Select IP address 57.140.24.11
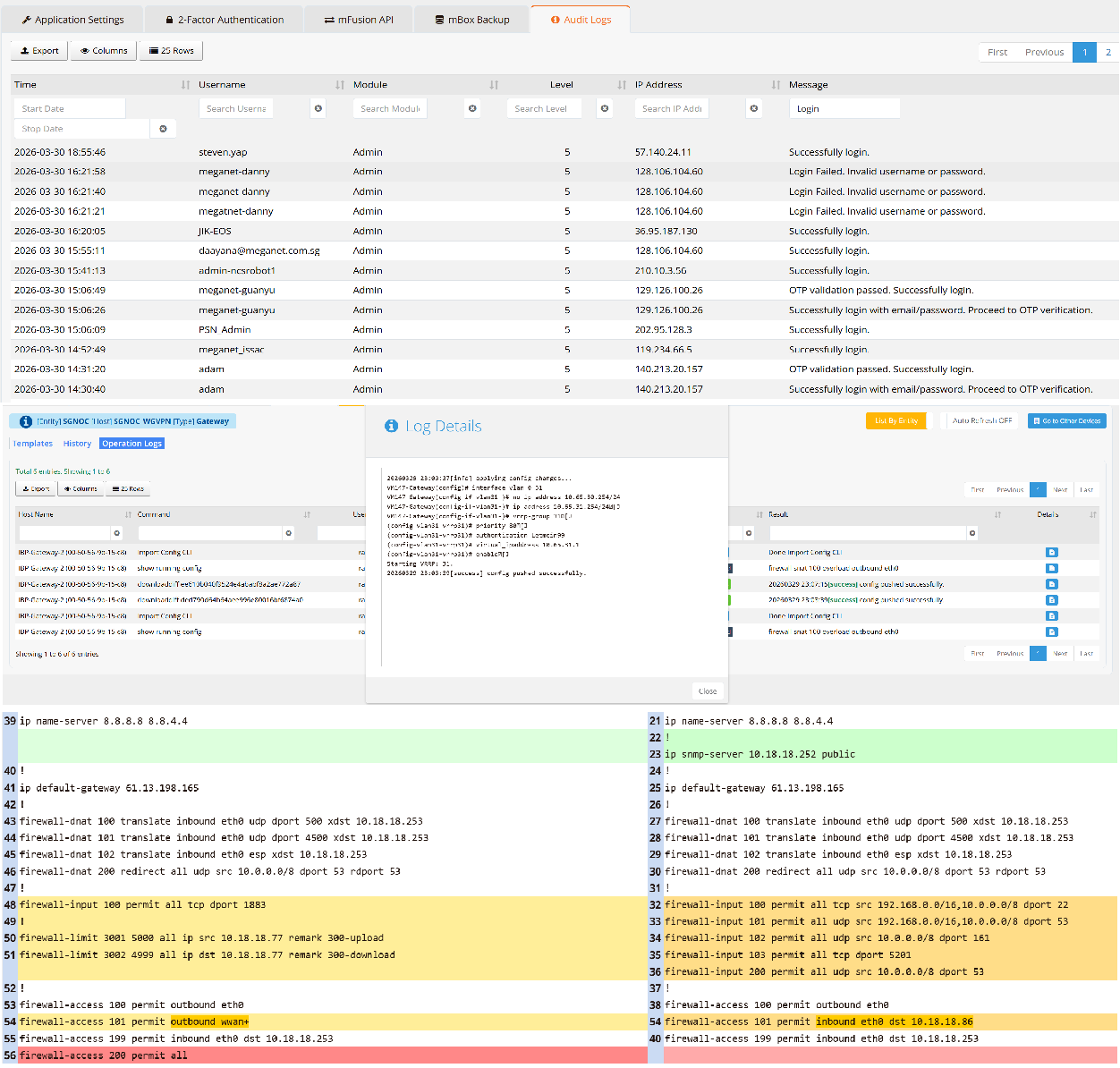The height and width of the screenshot is (1068, 1120). [x=663, y=152]
